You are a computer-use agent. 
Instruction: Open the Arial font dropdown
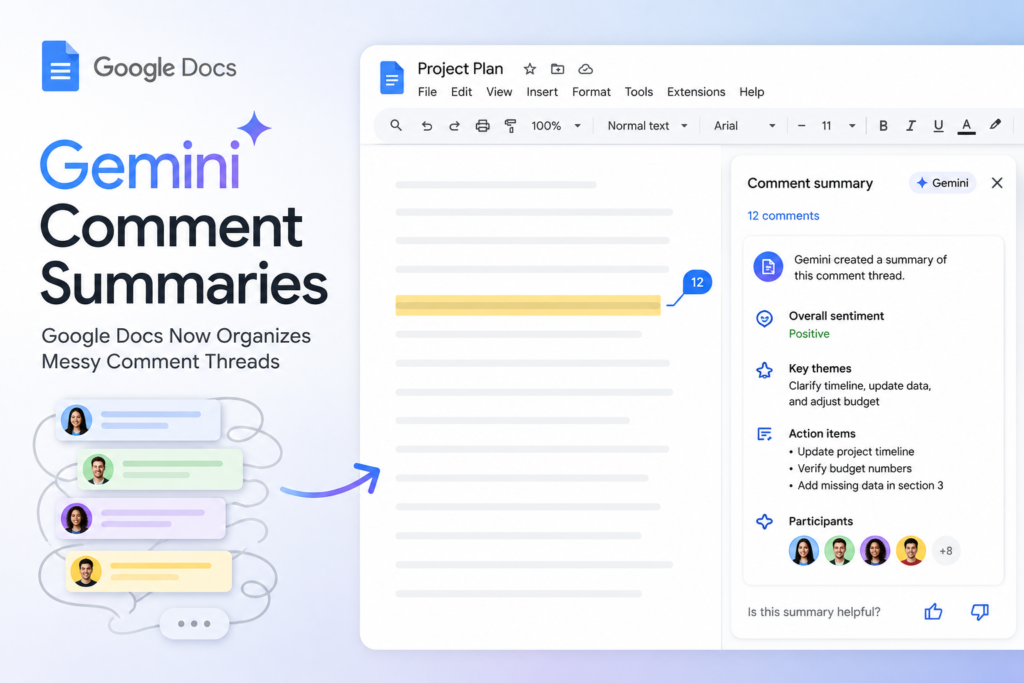pos(744,126)
